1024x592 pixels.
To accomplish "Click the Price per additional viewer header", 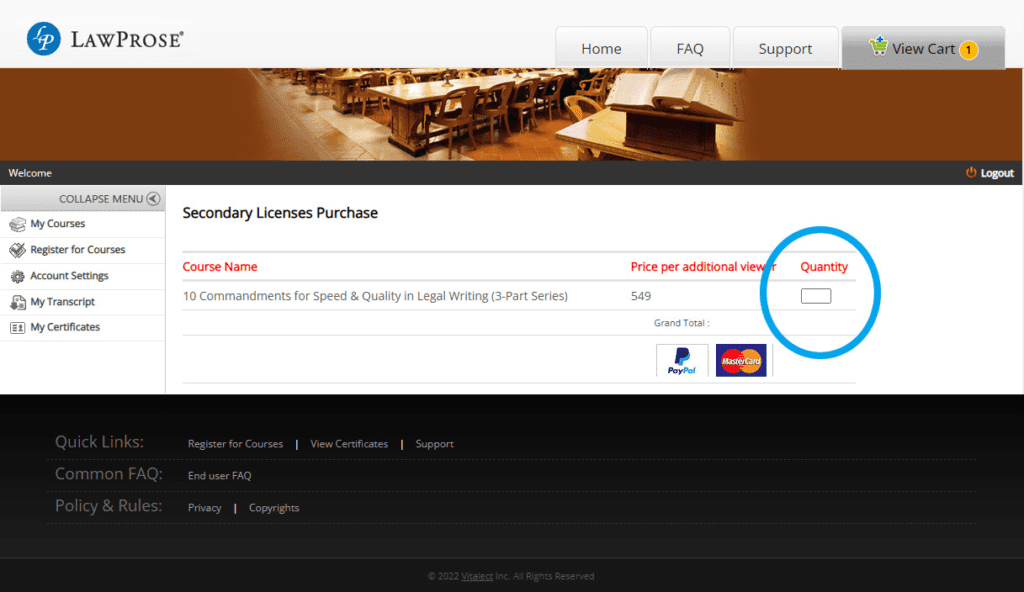I will click(x=703, y=267).
